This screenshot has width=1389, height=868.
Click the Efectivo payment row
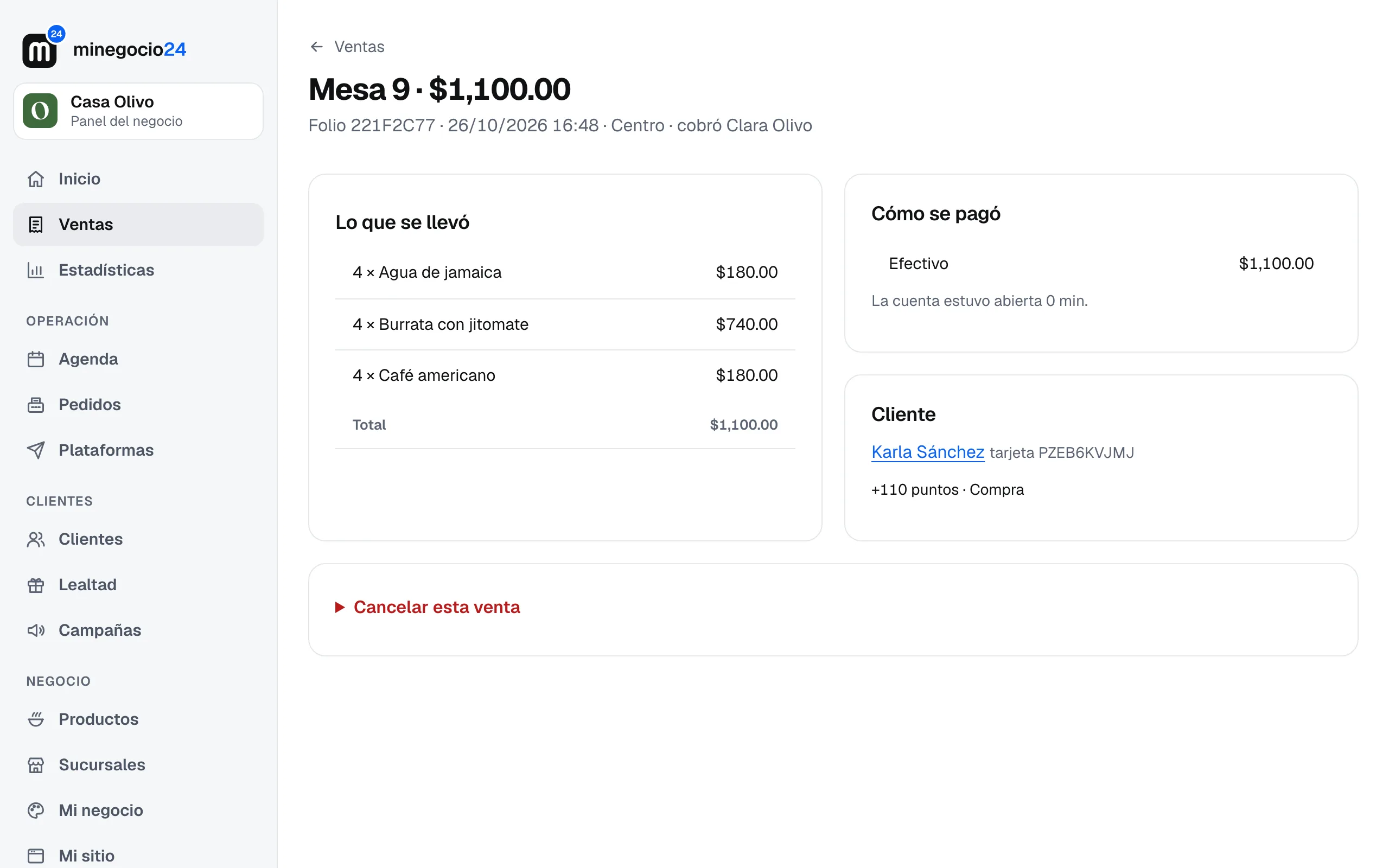tap(1101, 264)
